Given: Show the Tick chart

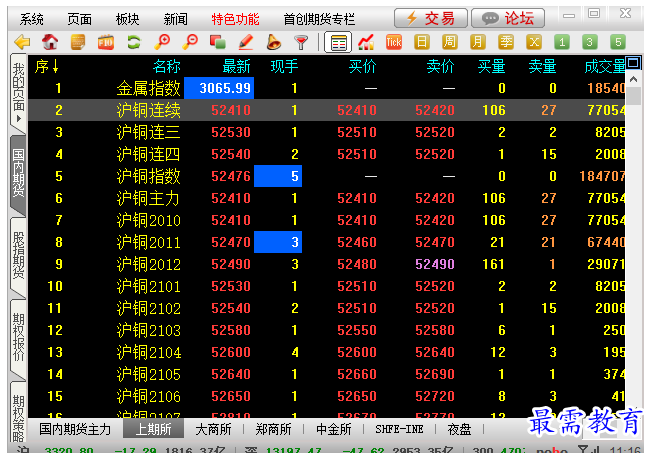Looking at the screenshot, I should pos(394,42).
